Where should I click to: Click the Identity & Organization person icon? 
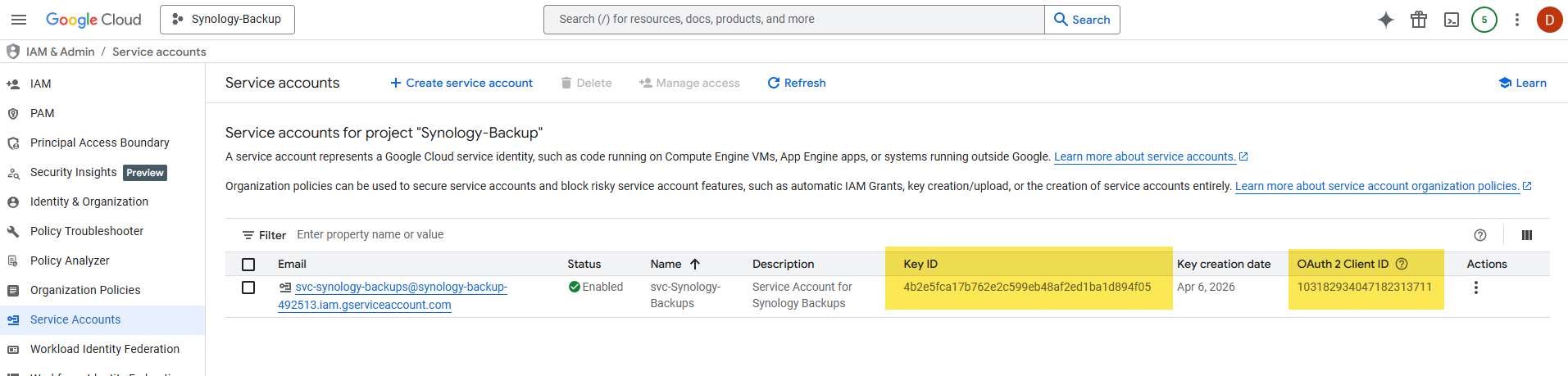tap(13, 202)
